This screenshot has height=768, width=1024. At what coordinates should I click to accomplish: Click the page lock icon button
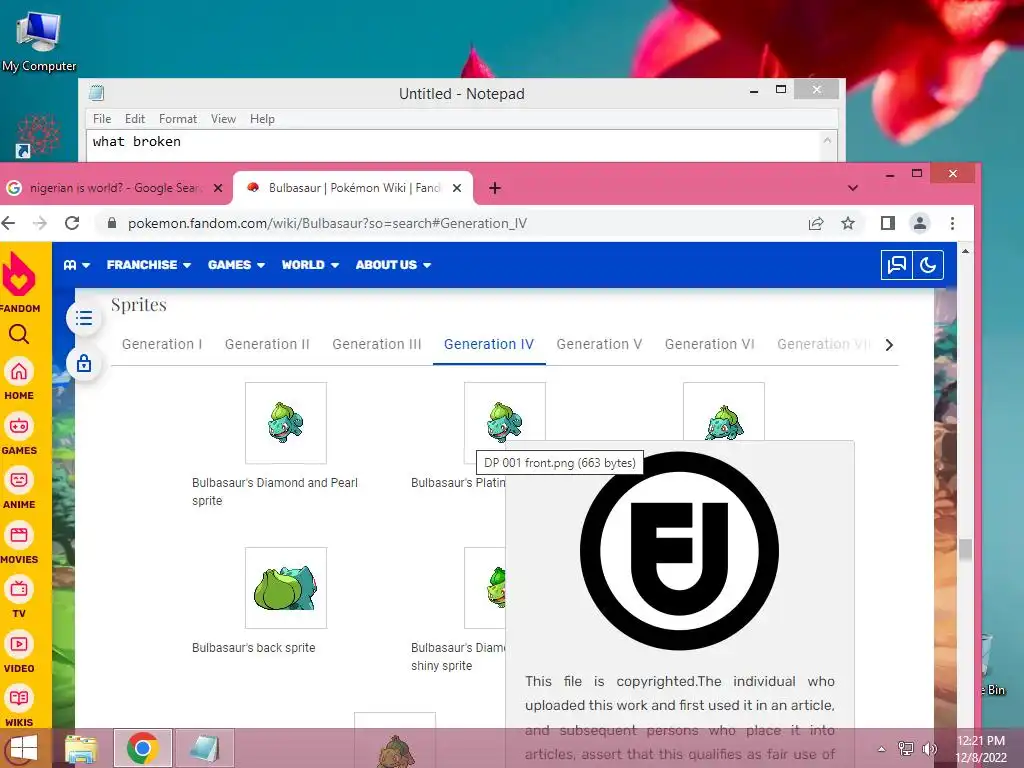84,363
